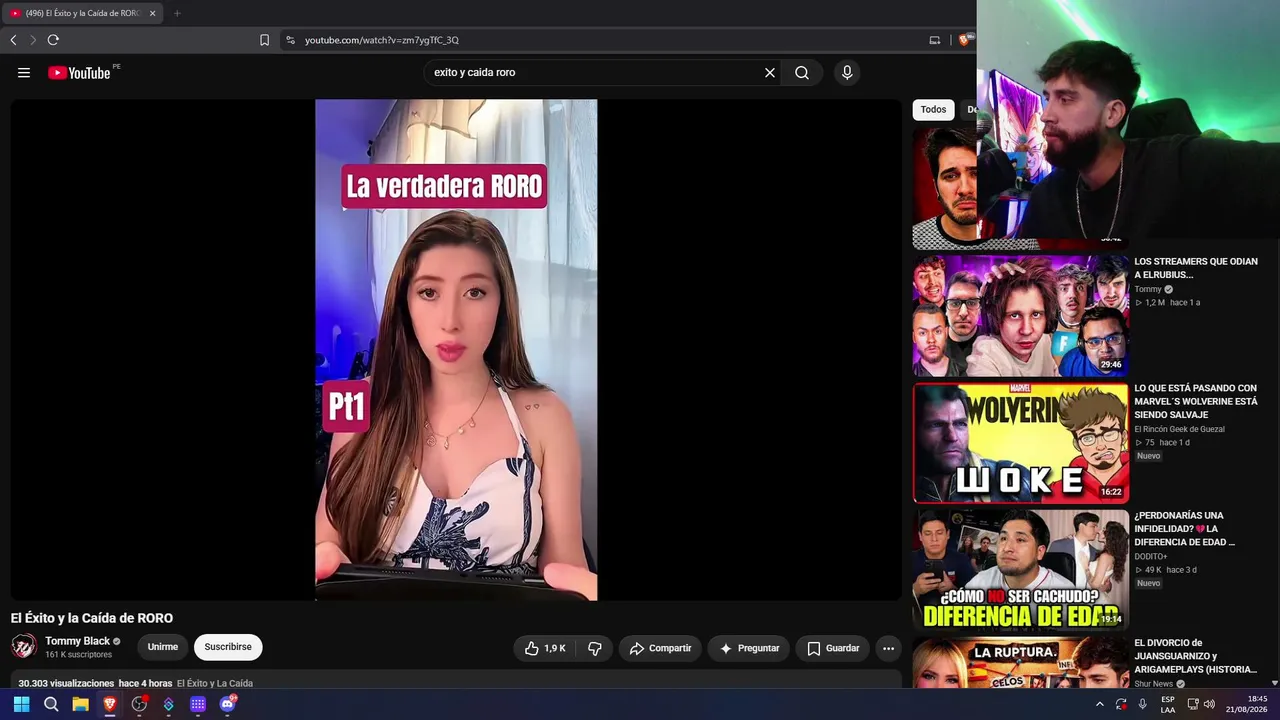Click the 161 K suscriptores count
This screenshot has height=720, width=1280.
(x=78, y=655)
